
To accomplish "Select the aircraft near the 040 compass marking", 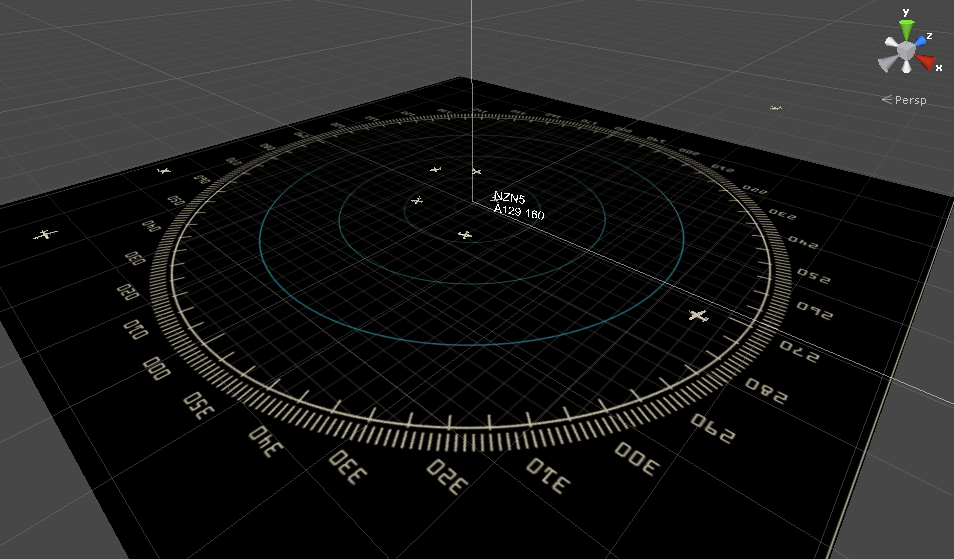I will 164,171.
